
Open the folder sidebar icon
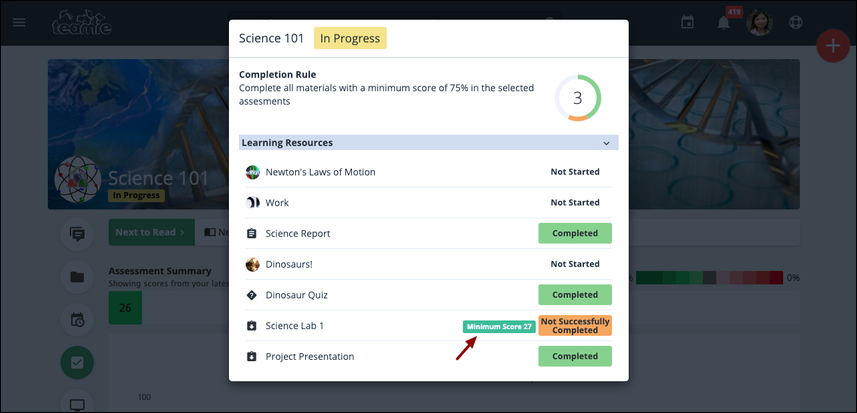coord(77,277)
